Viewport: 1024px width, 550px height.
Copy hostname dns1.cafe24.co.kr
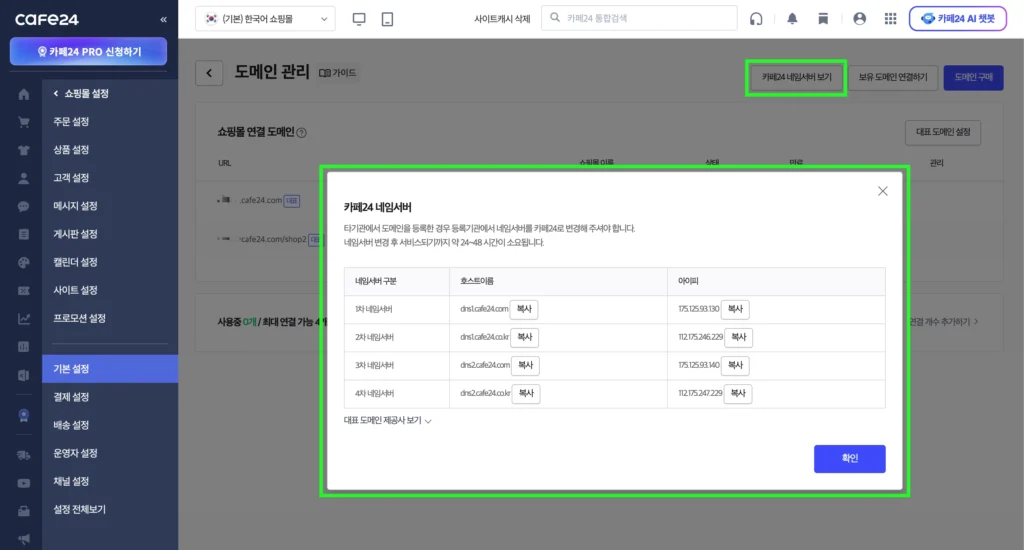pyautogui.click(x=525, y=337)
